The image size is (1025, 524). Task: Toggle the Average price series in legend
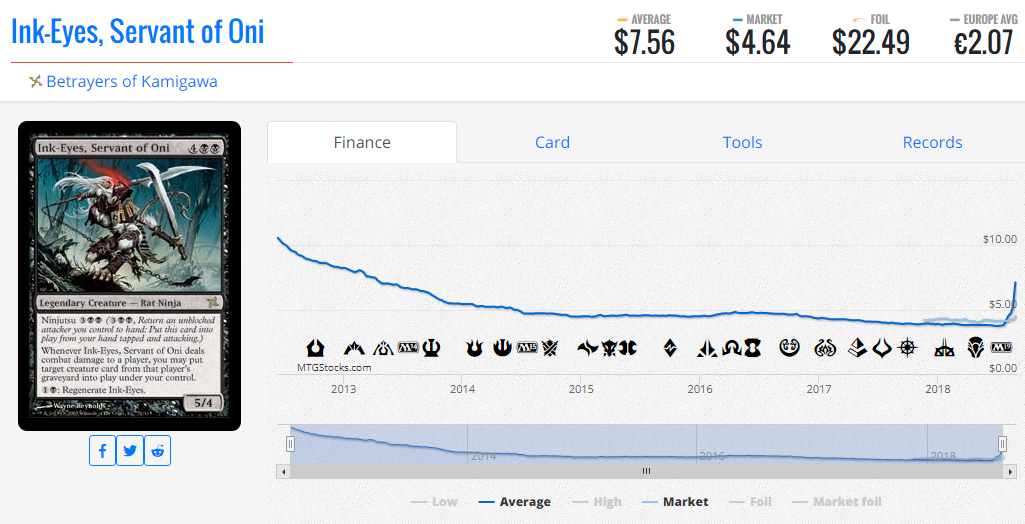pos(515,502)
